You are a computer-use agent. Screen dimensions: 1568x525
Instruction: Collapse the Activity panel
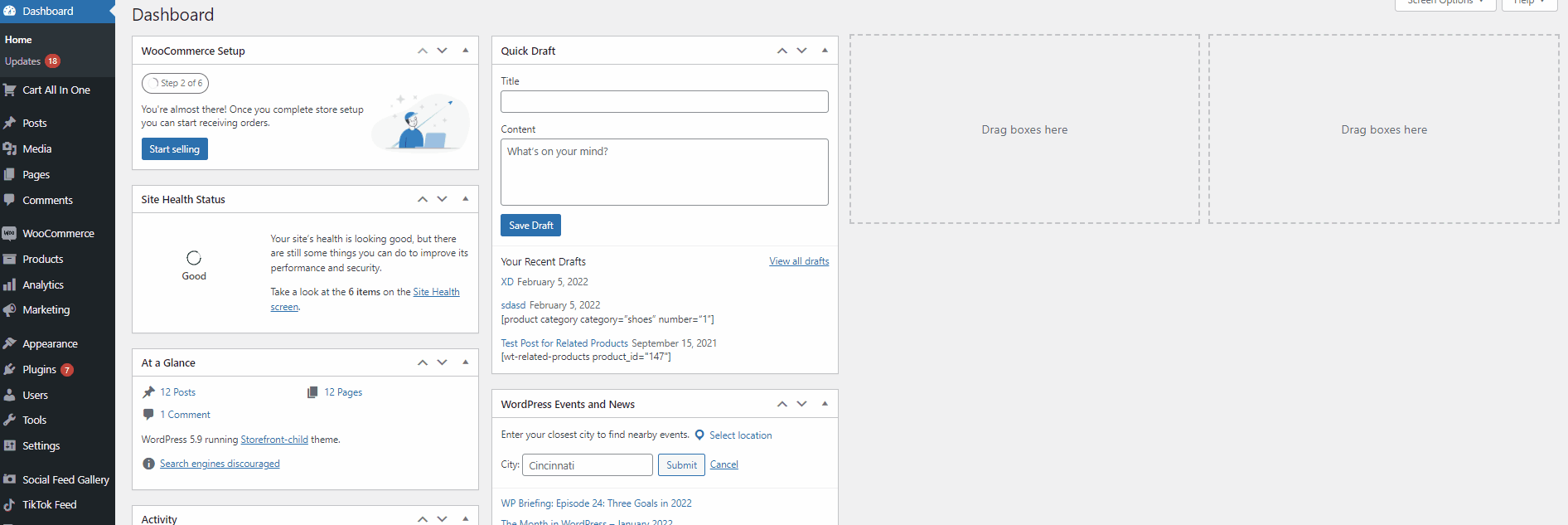[466, 518]
